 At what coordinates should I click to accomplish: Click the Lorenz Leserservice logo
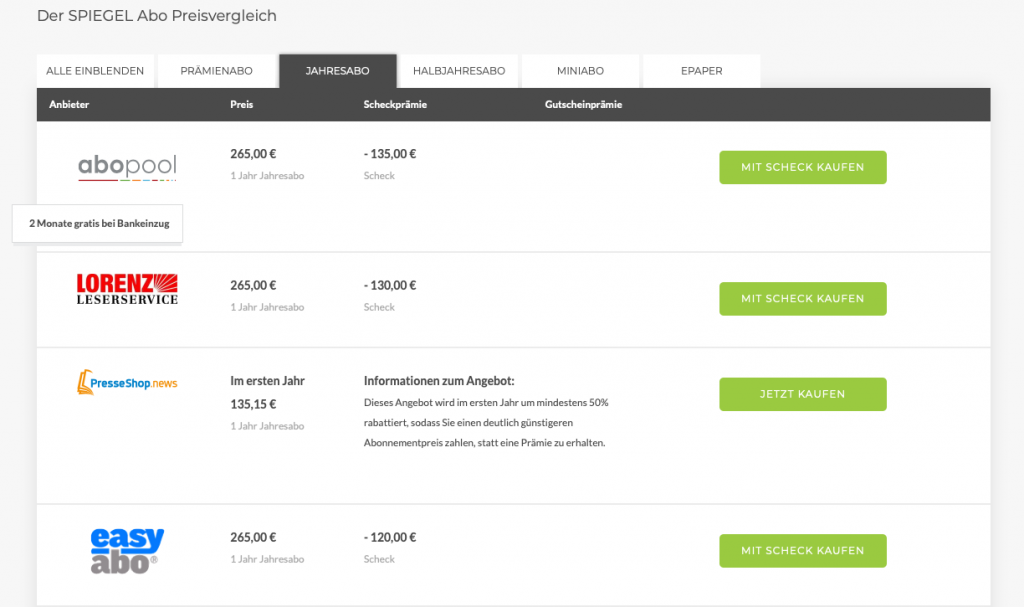click(127, 289)
